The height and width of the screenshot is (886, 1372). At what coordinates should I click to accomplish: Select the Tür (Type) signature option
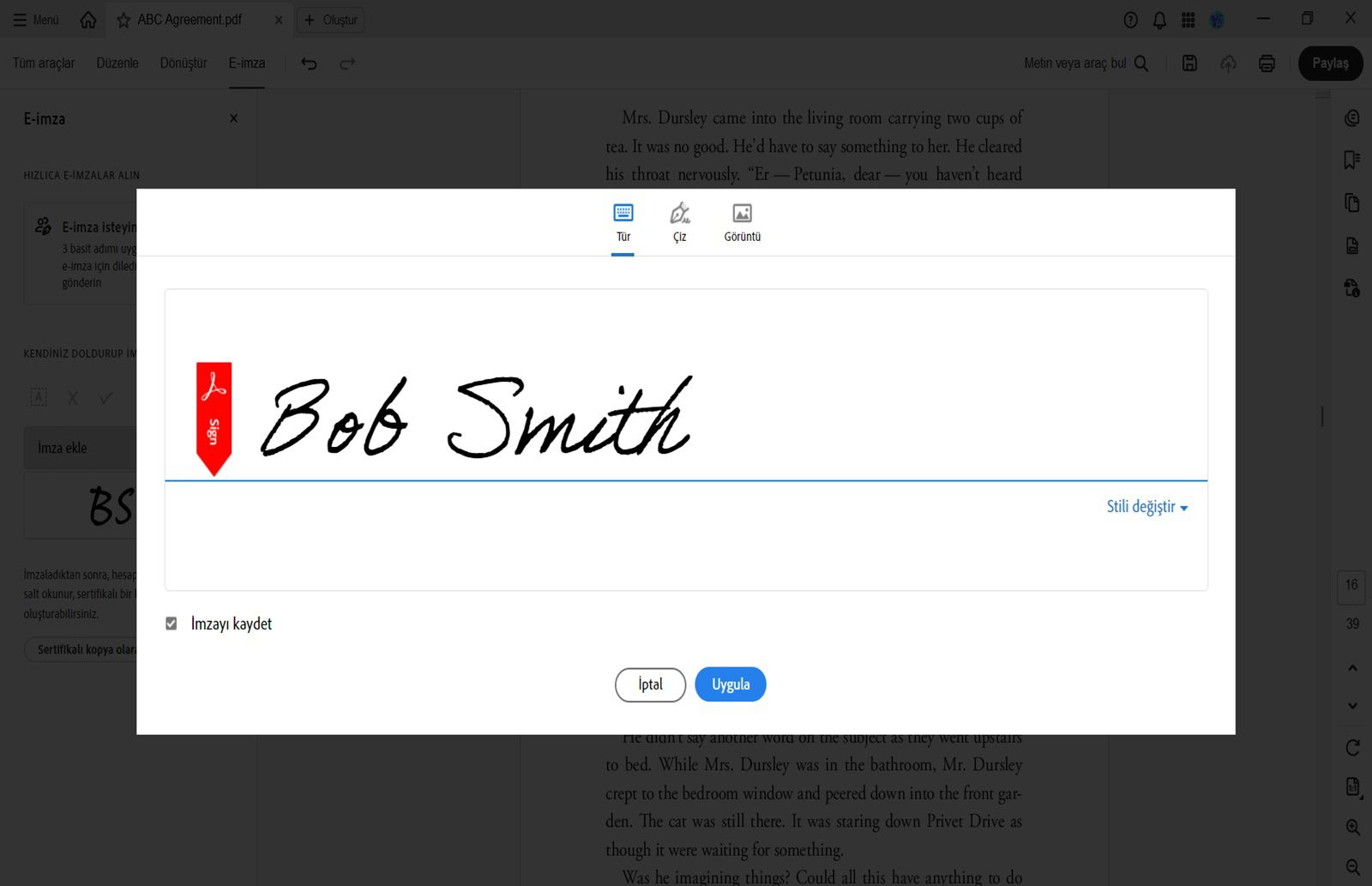(623, 221)
